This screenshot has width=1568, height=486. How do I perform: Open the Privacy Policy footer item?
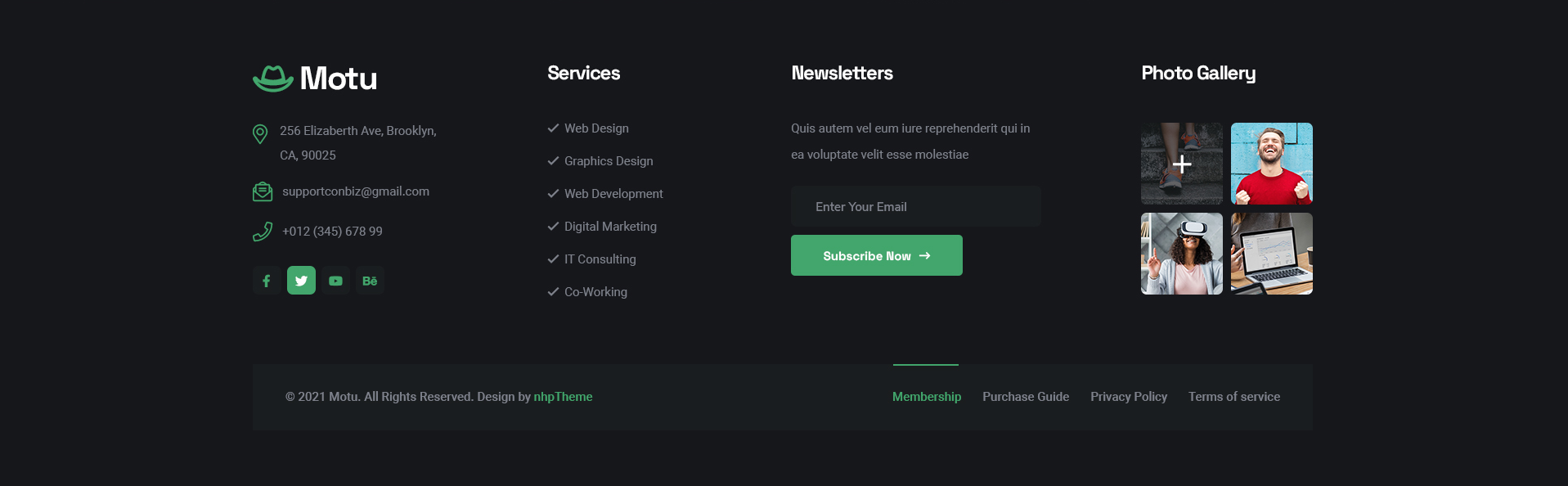[1128, 397]
